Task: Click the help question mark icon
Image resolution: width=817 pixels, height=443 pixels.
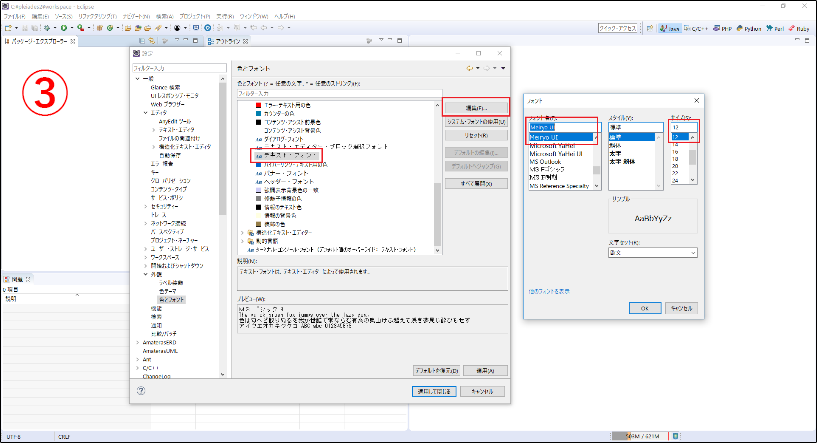Action: point(141,389)
